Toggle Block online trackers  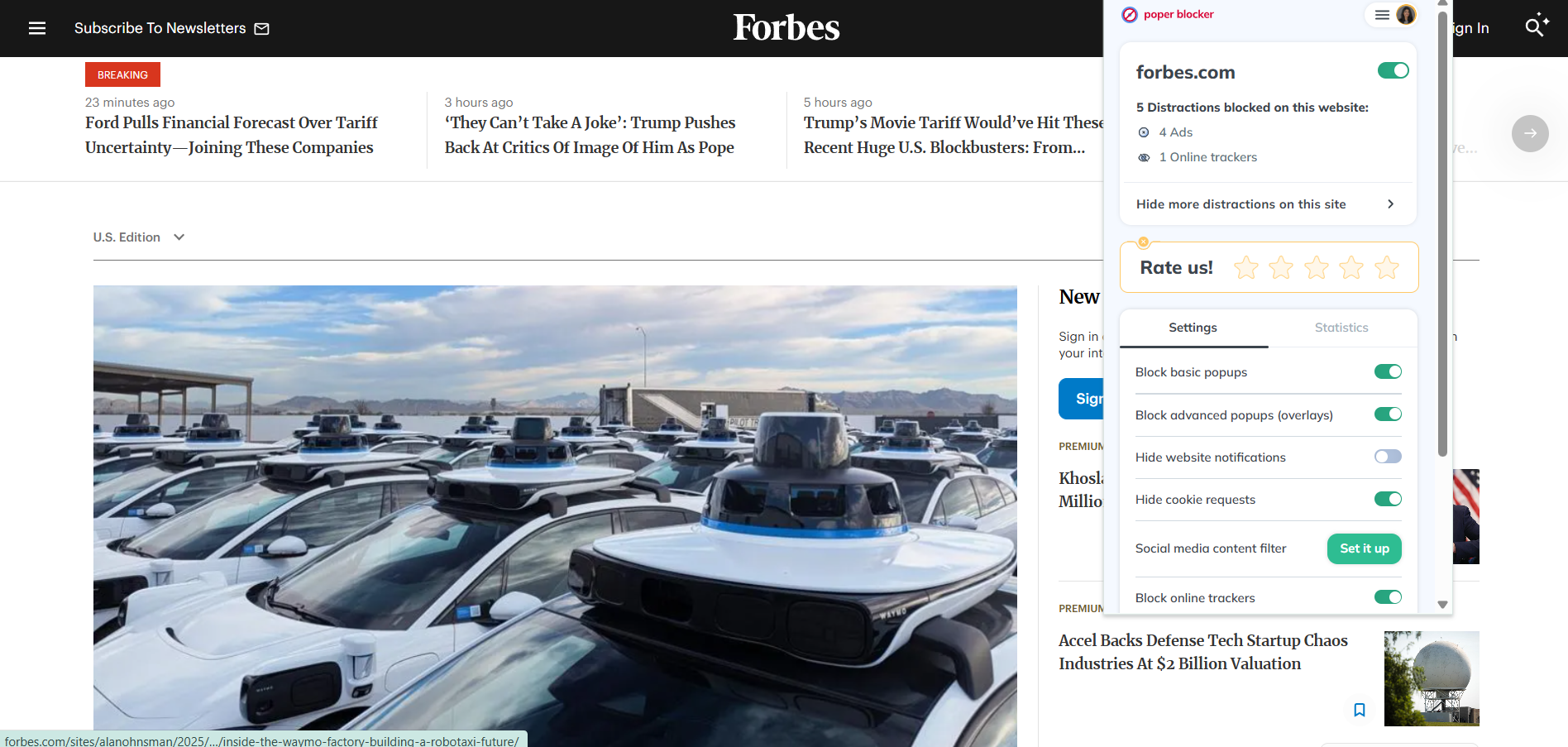click(x=1388, y=597)
